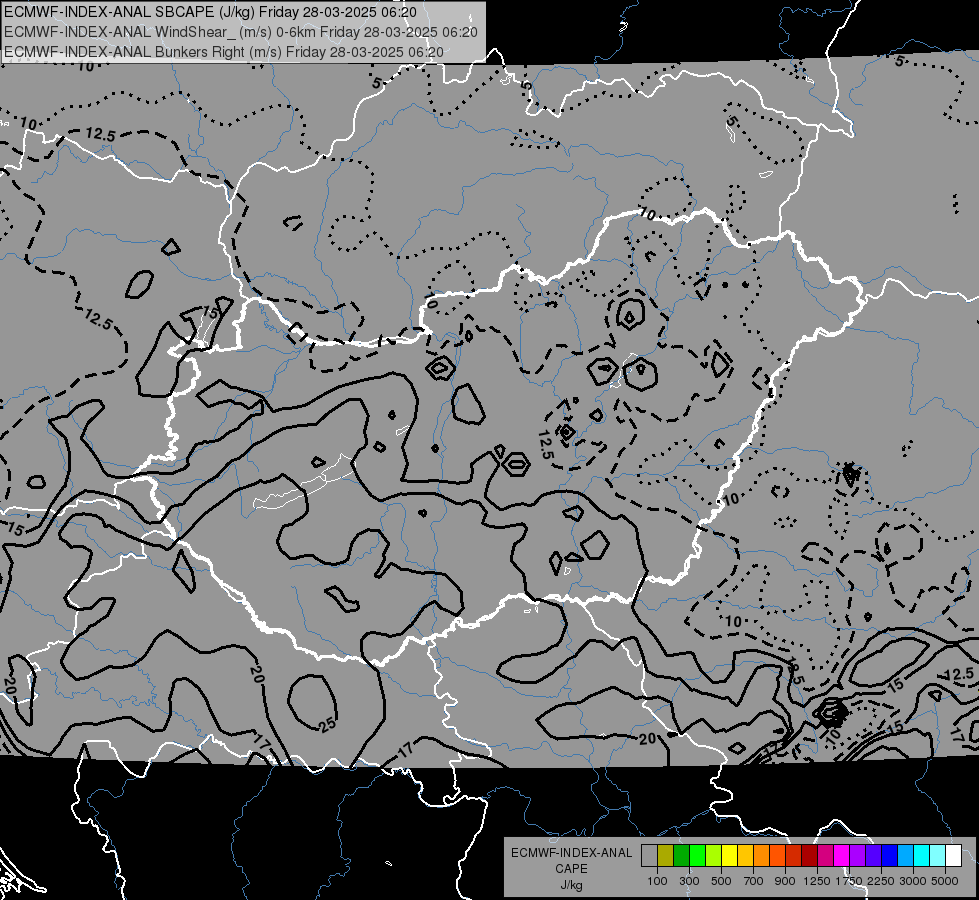
Task: Click legend label 1750
Action: pyautogui.click(x=849, y=881)
